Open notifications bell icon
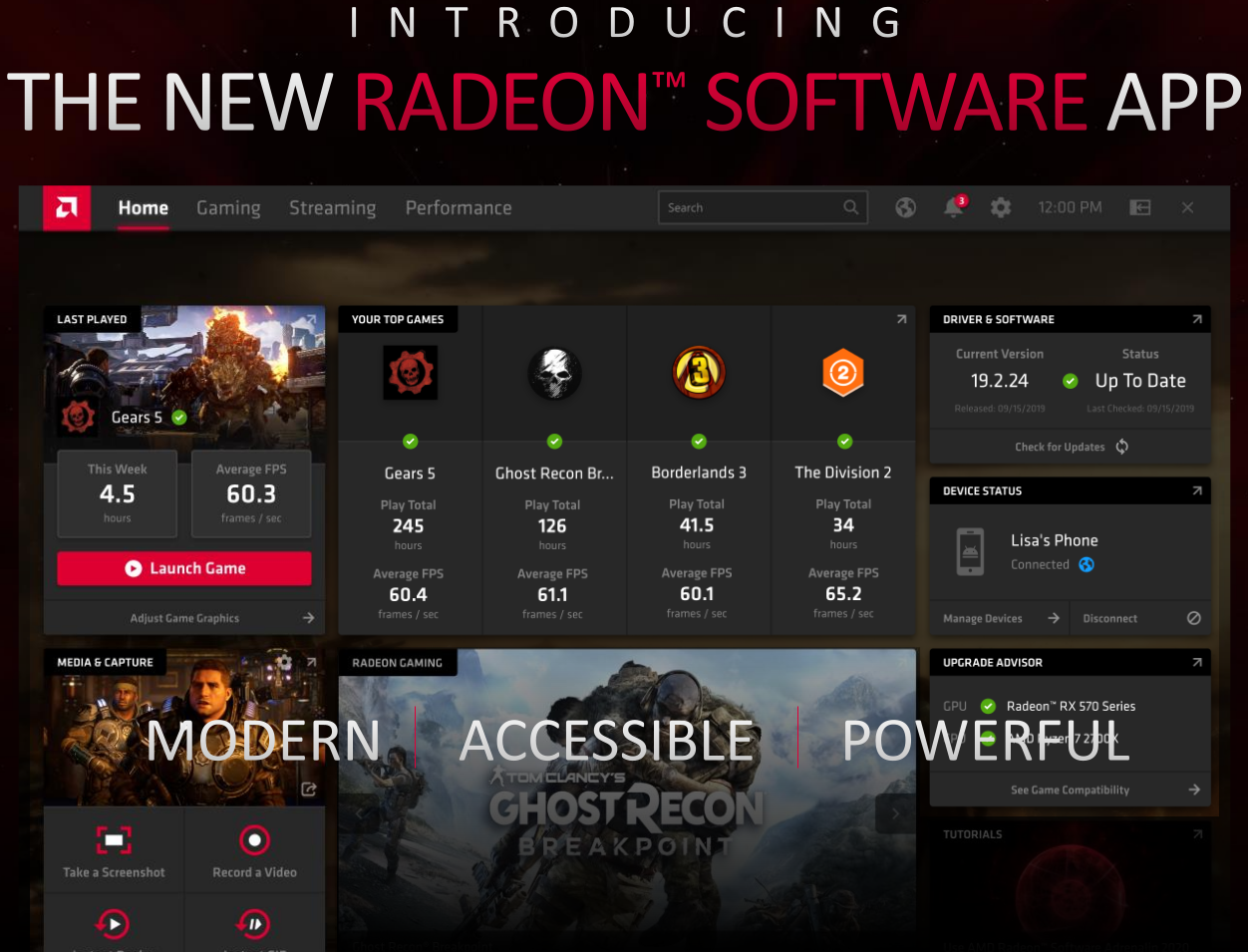Screen dimensions: 1248x952 point(954,207)
